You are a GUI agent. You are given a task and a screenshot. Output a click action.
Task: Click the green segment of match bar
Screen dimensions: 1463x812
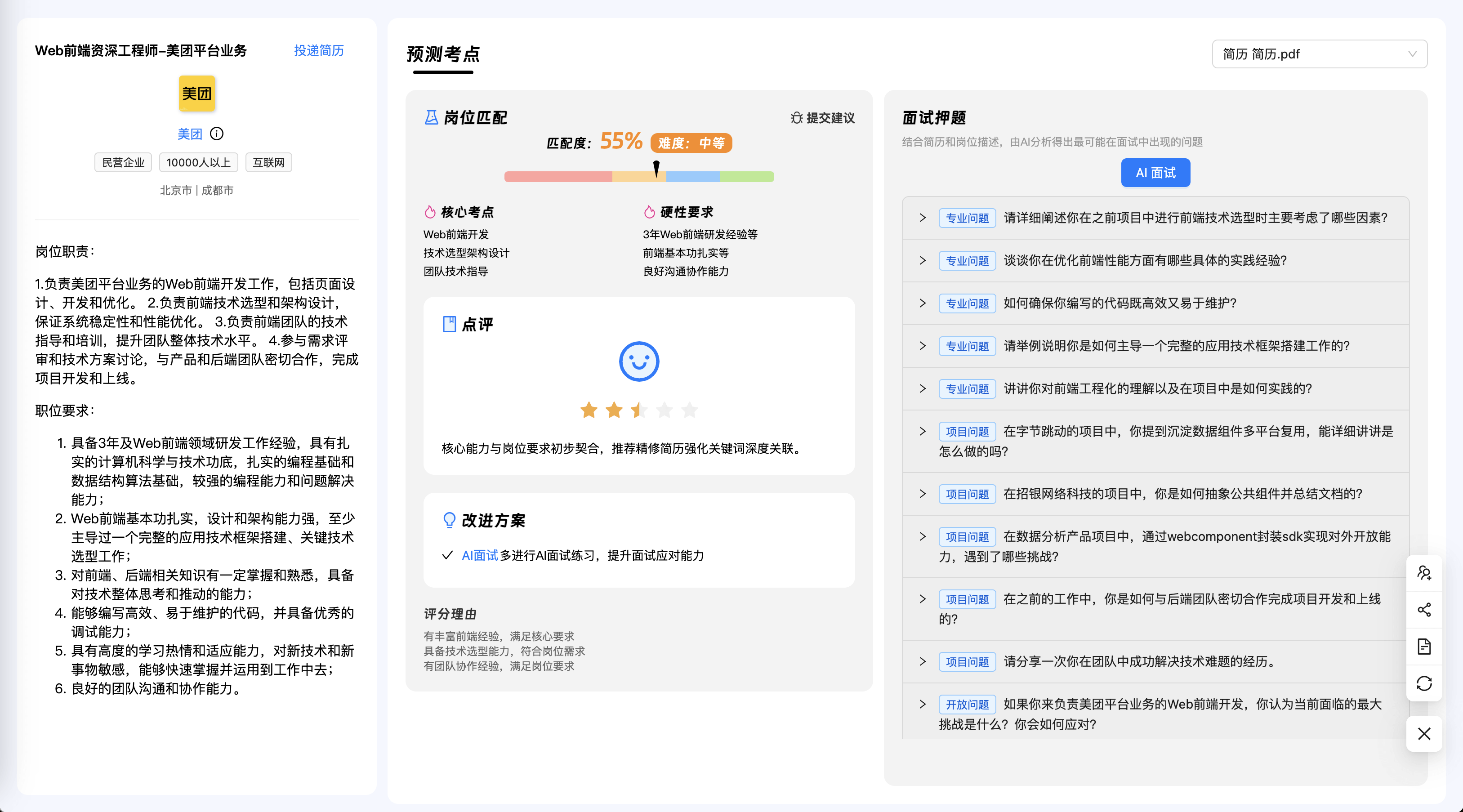pos(747,177)
